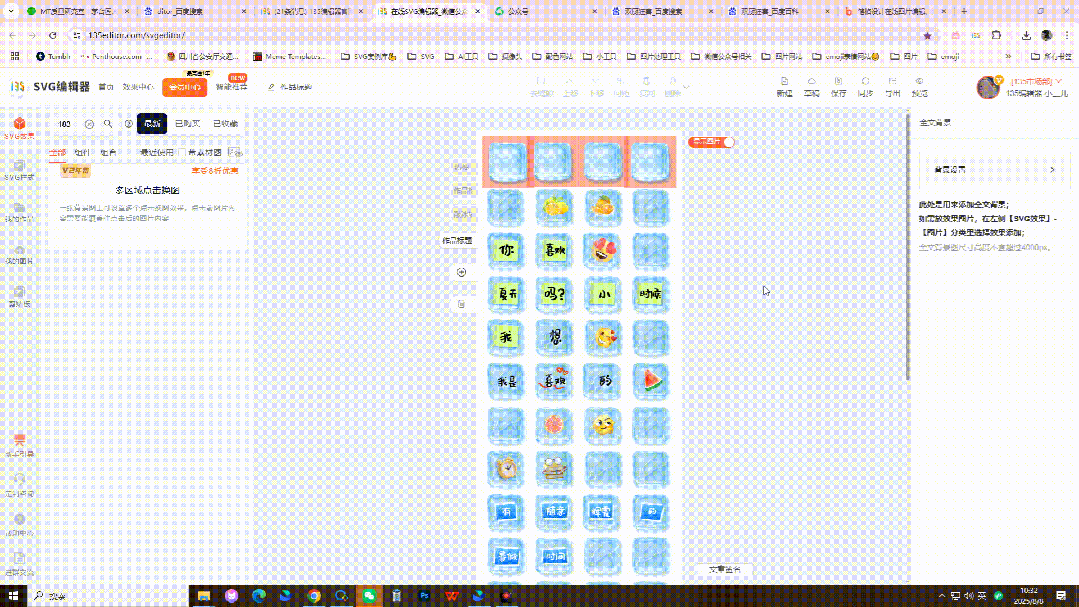Viewport: 1079px width, 607px height.
Task: Click the Windows Start button
Action: click(x=13, y=596)
